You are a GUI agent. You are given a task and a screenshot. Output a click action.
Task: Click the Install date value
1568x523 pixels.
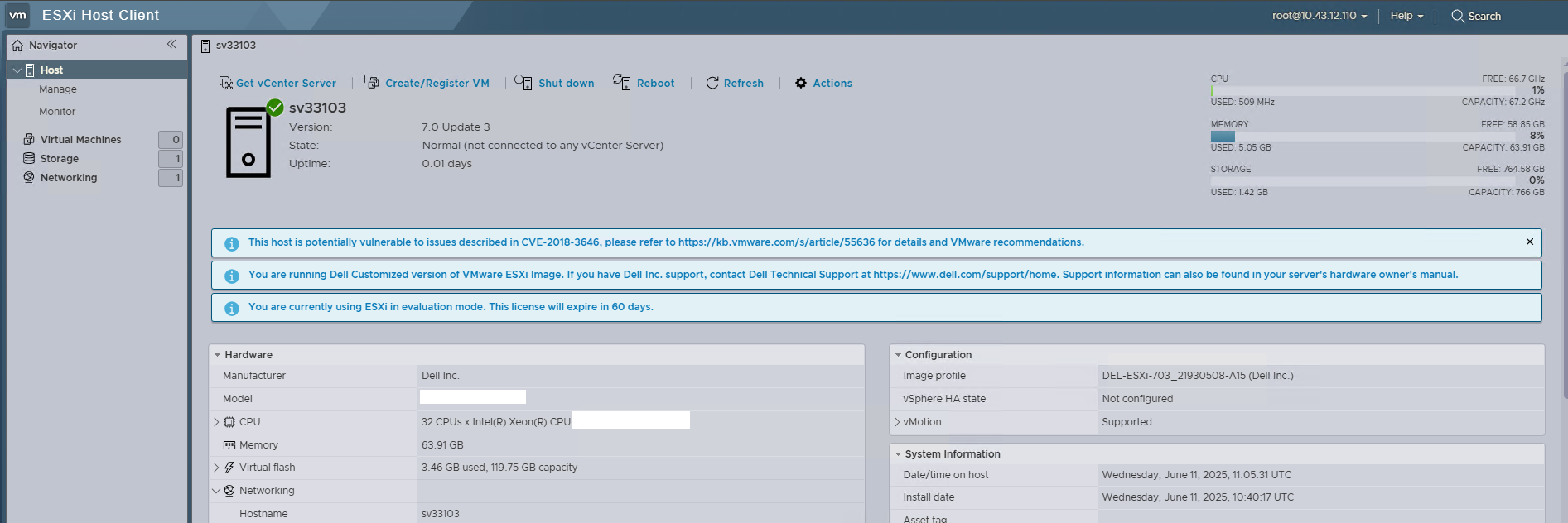coord(1198,497)
